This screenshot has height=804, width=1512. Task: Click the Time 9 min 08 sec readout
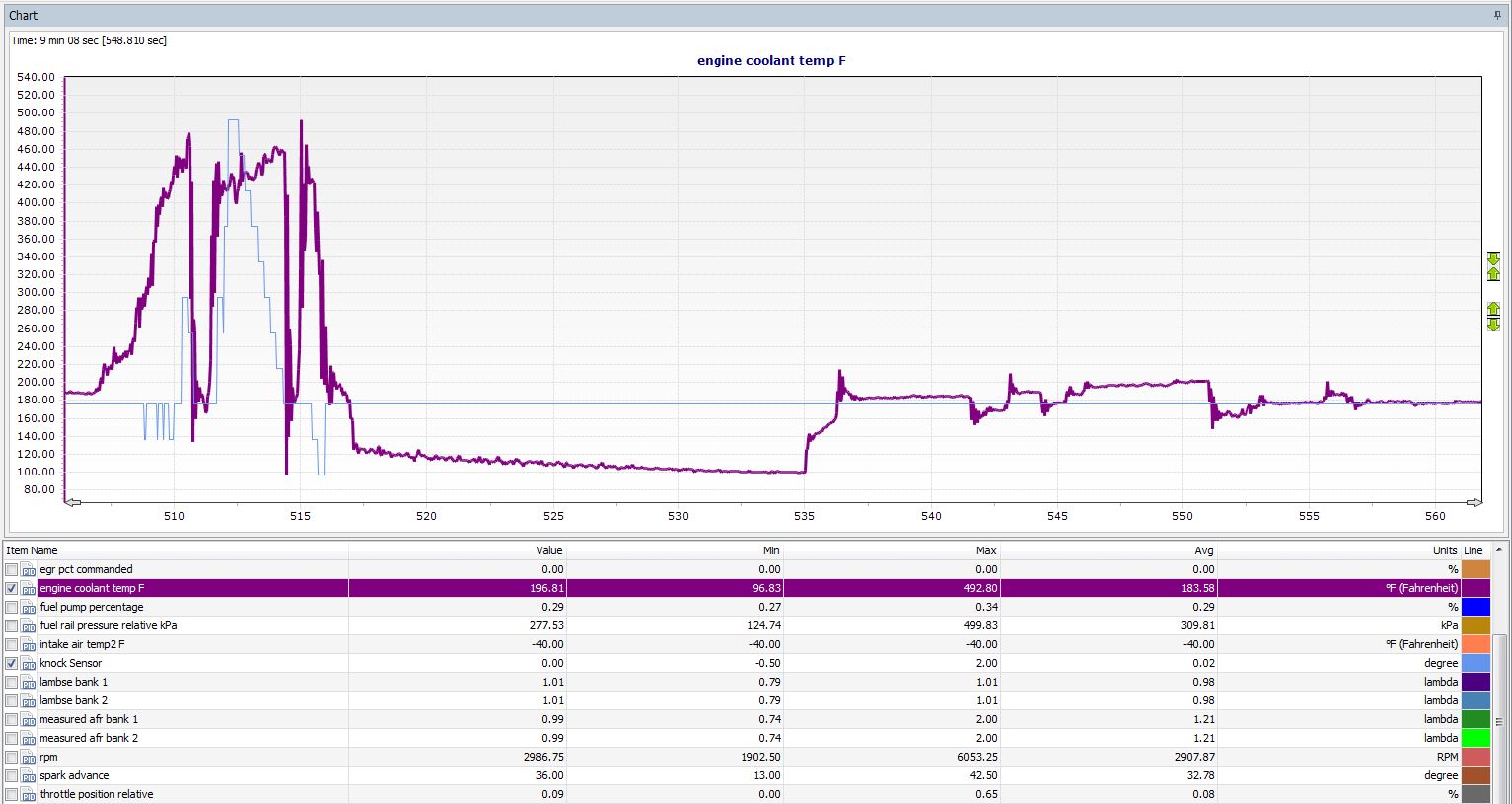point(89,40)
